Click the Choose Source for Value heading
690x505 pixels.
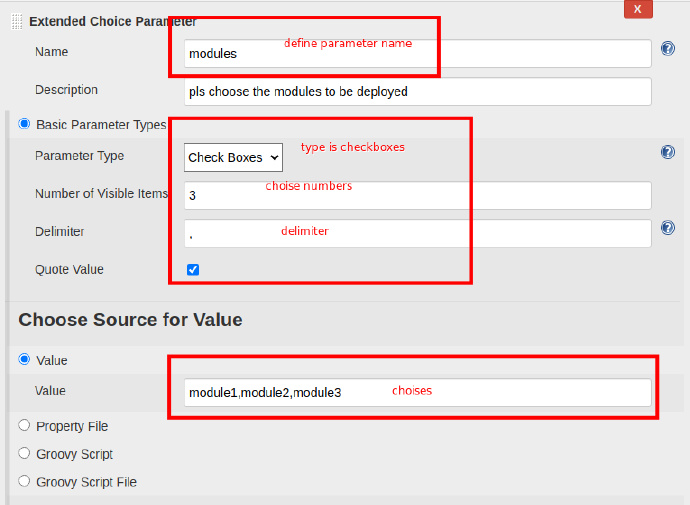click(130, 320)
